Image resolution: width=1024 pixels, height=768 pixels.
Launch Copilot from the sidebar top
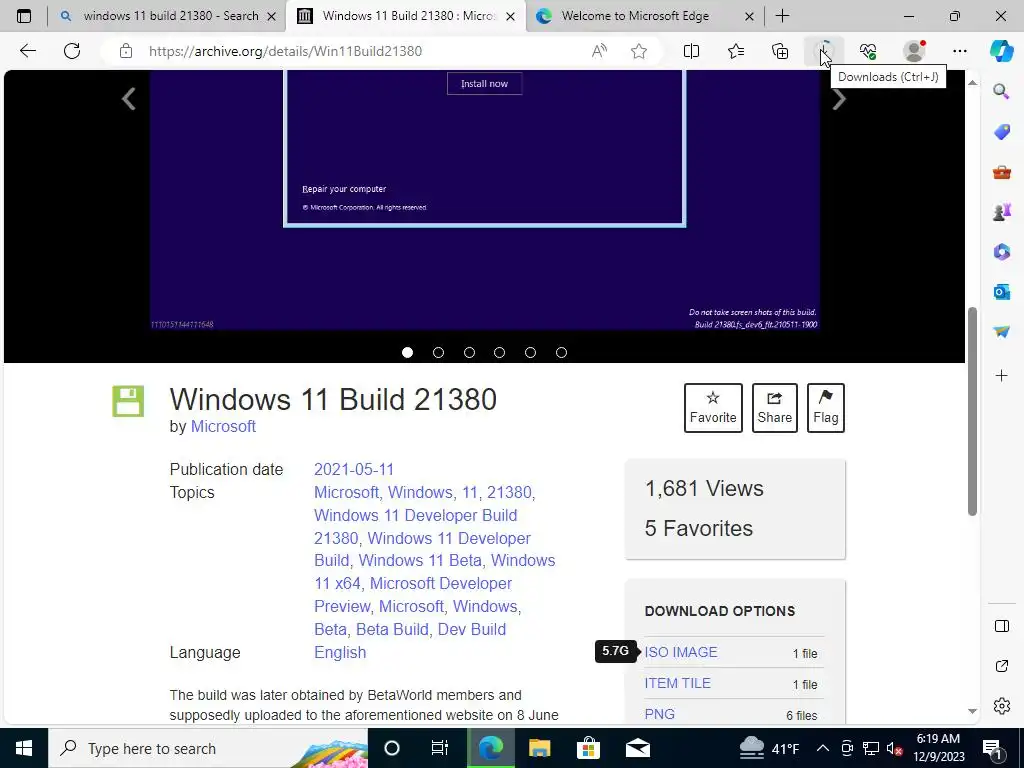click(1001, 51)
